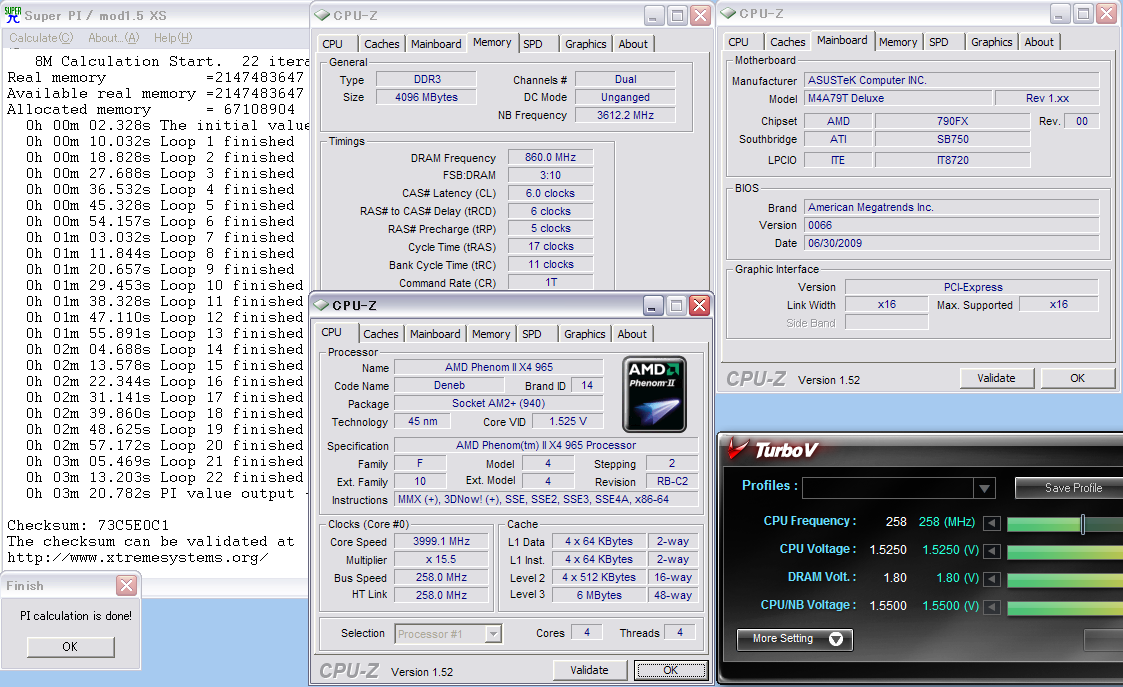Image resolution: width=1123 pixels, height=687 pixels.
Task: Select Graphics tab in CPU-Z Memory window
Action: (x=585, y=44)
